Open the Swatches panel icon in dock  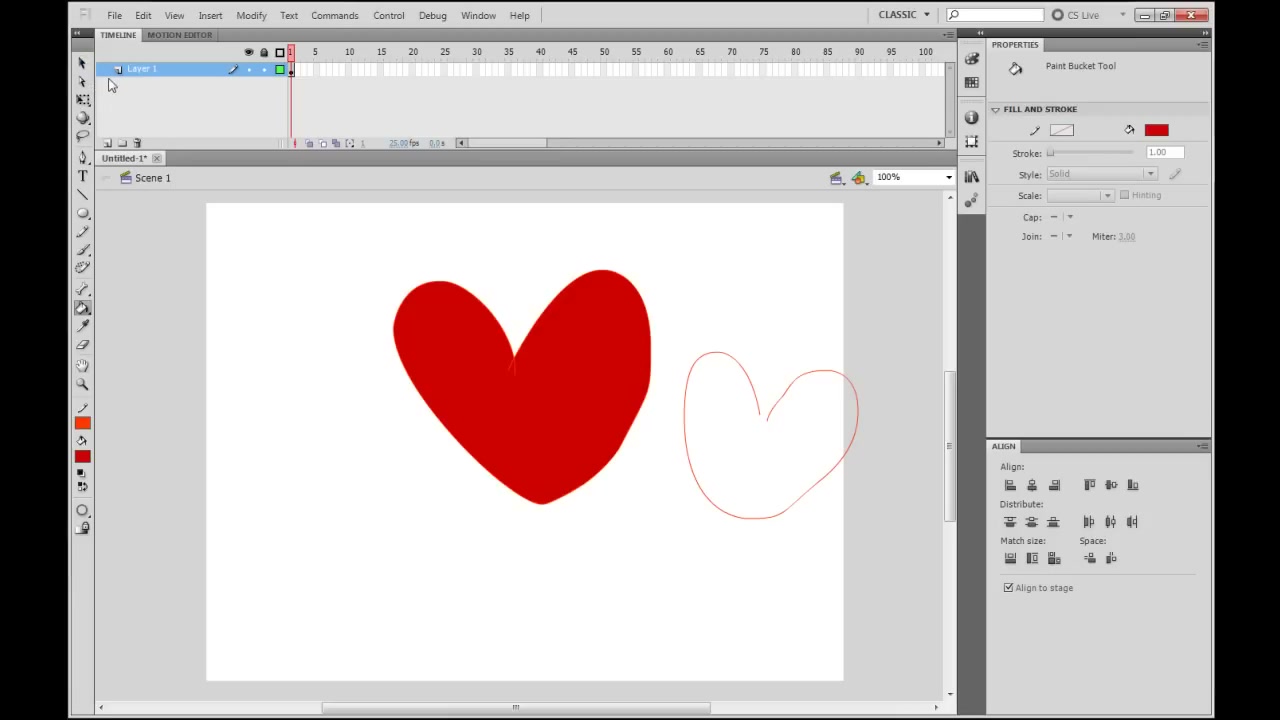(x=971, y=83)
